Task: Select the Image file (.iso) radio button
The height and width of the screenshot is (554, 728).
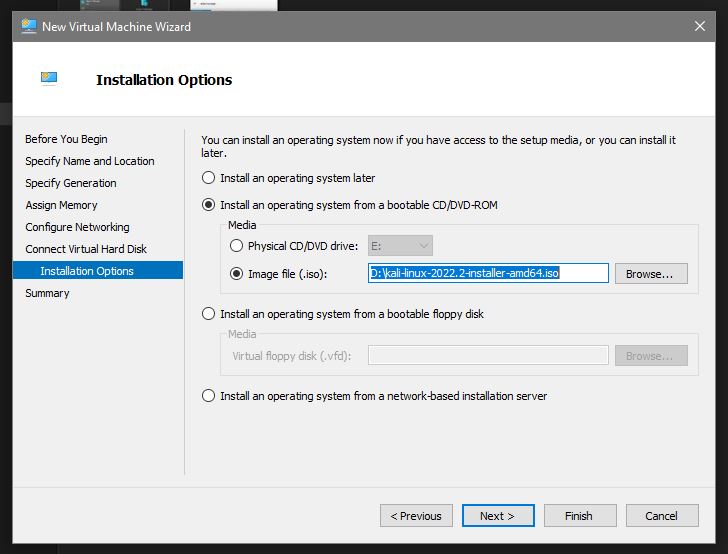Action: click(x=237, y=273)
